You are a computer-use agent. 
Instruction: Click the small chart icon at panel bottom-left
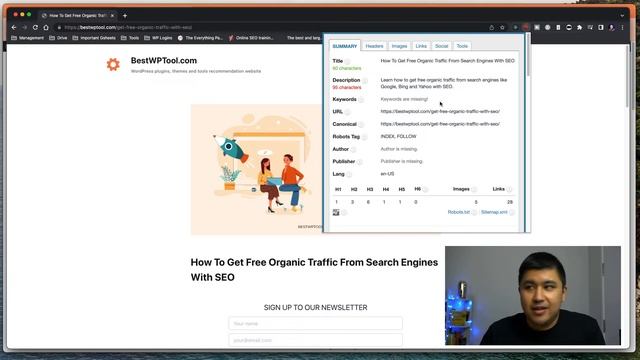pyautogui.click(x=336, y=212)
